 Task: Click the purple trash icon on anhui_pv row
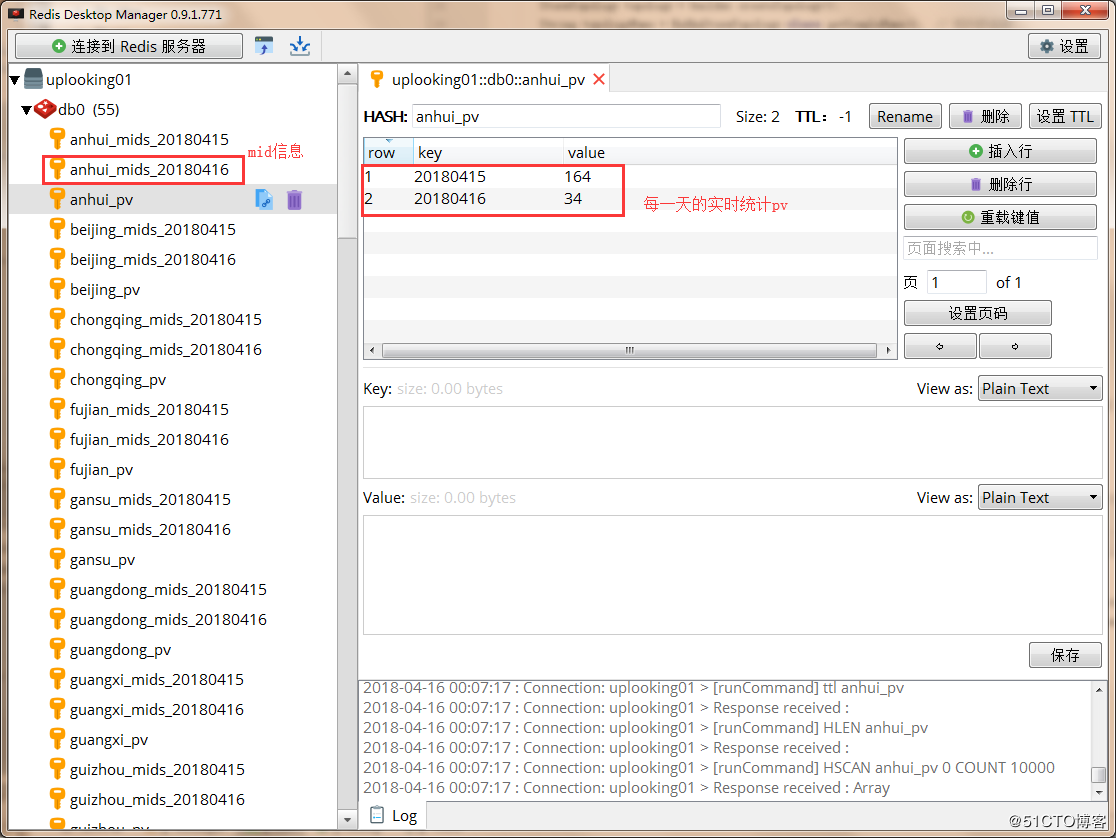[294, 199]
